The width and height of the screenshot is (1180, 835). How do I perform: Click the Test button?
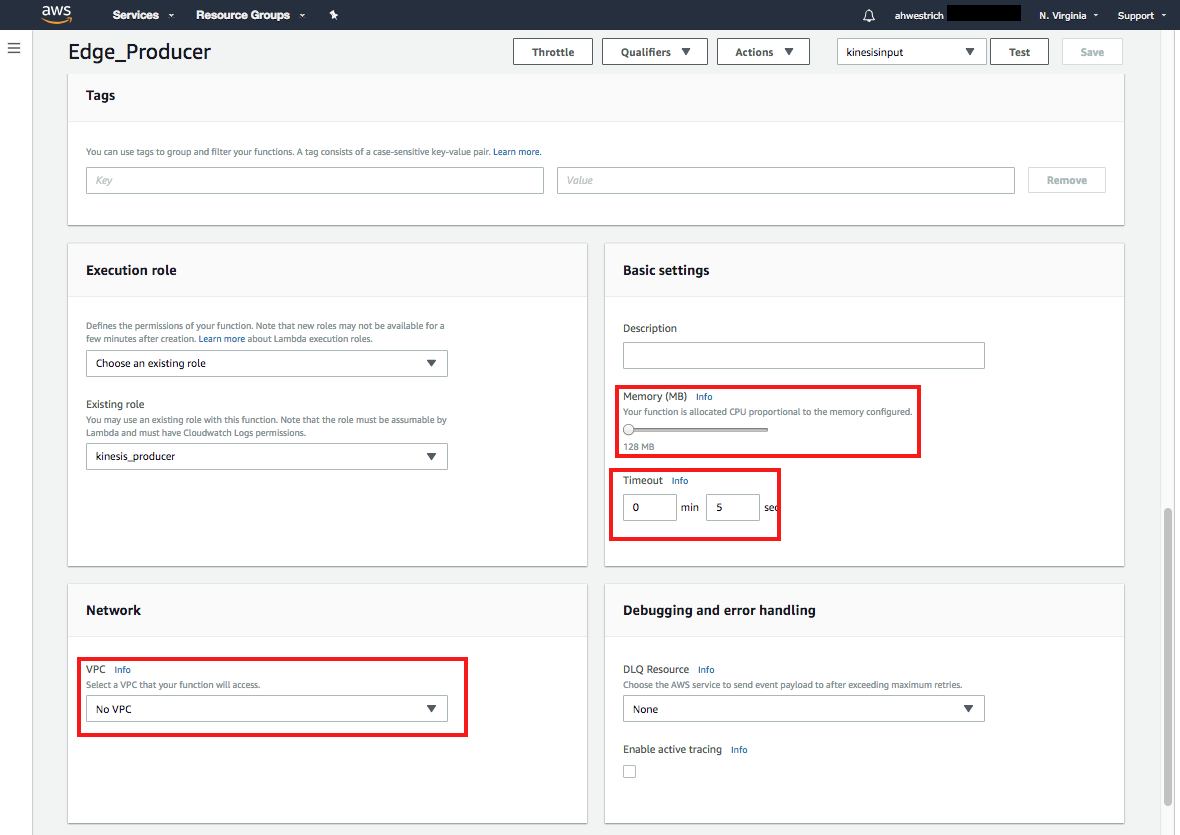click(1019, 52)
